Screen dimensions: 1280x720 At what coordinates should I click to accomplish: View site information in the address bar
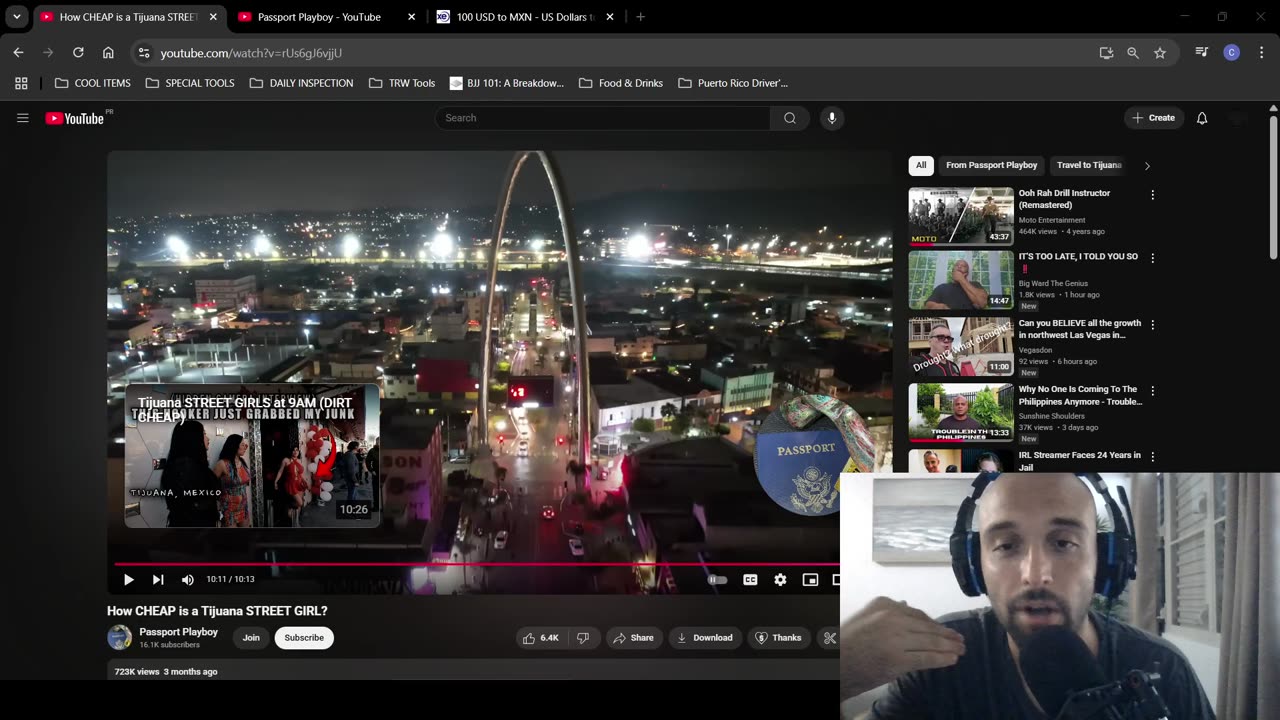click(143, 53)
